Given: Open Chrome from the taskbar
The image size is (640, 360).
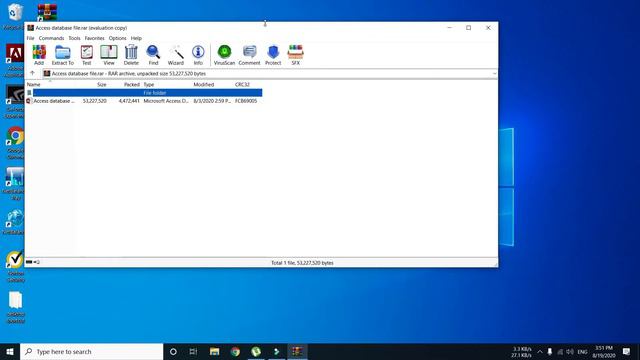Looking at the screenshot, I should click(235, 351).
